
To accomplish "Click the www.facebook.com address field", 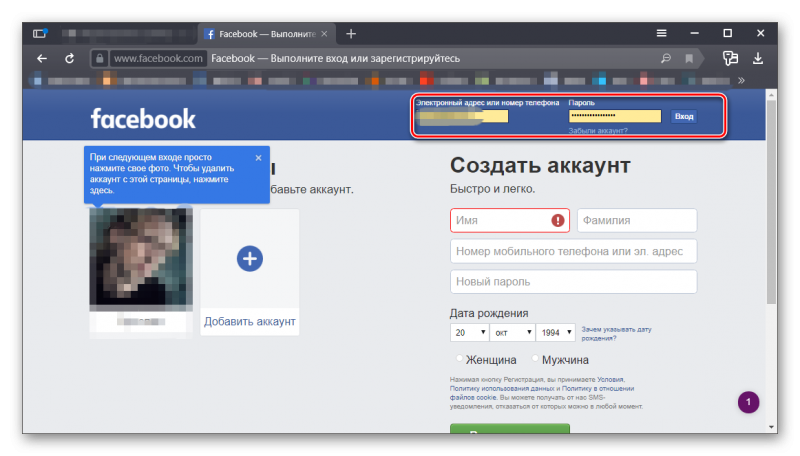I will [x=158, y=59].
